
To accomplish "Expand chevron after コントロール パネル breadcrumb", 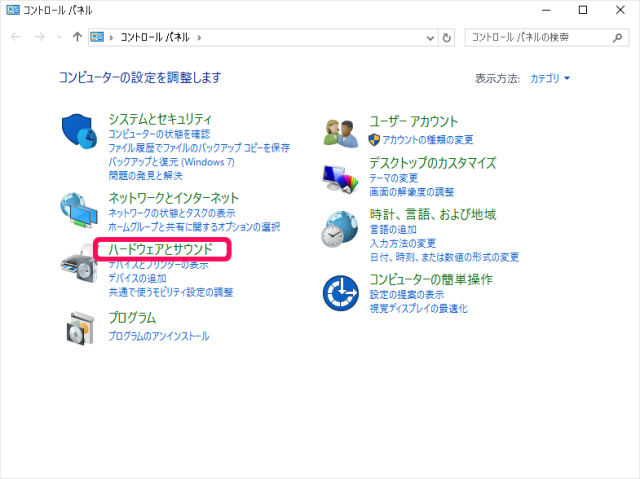I will coord(199,38).
